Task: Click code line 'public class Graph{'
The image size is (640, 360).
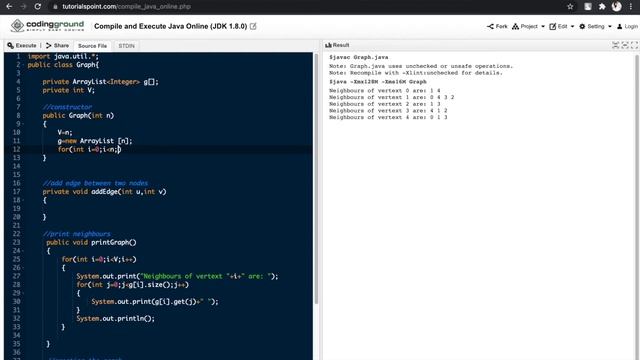Action: pos(63,65)
